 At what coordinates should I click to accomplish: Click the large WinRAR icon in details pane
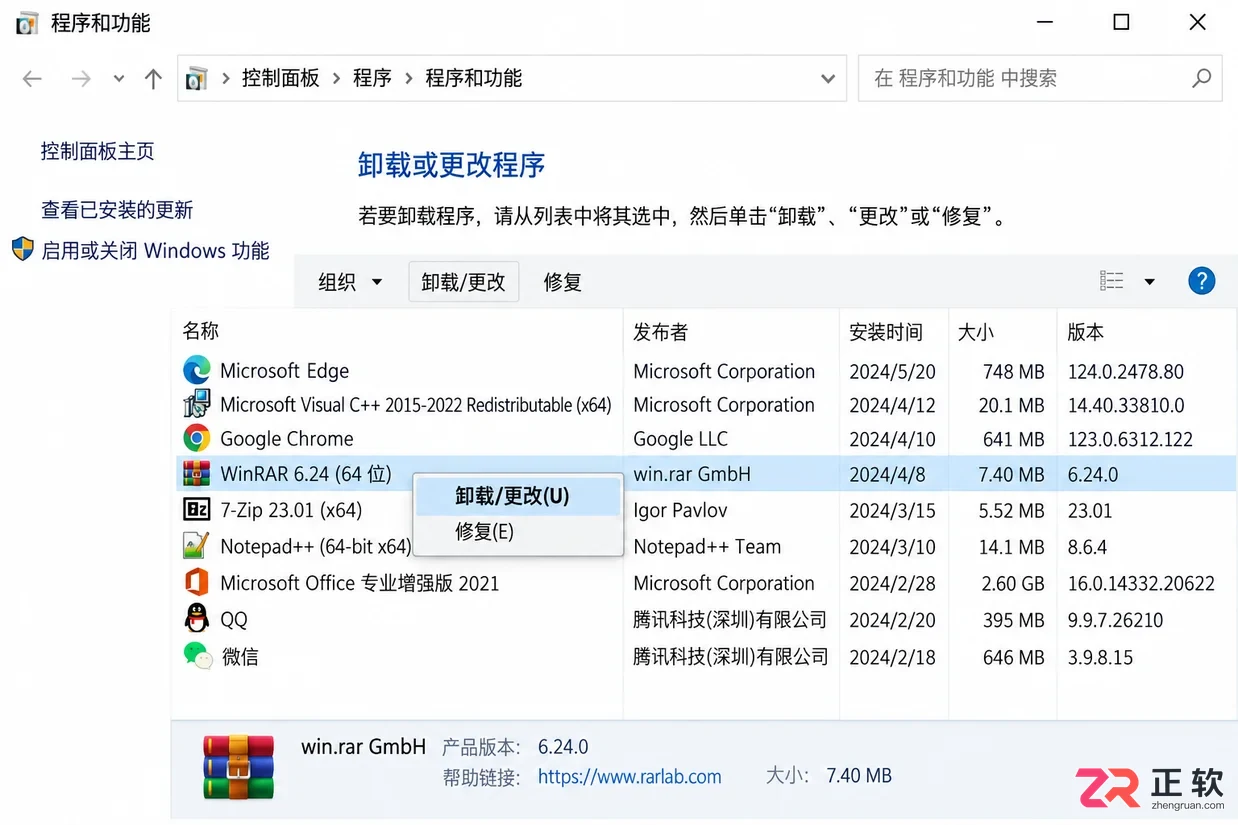pyautogui.click(x=239, y=766)
